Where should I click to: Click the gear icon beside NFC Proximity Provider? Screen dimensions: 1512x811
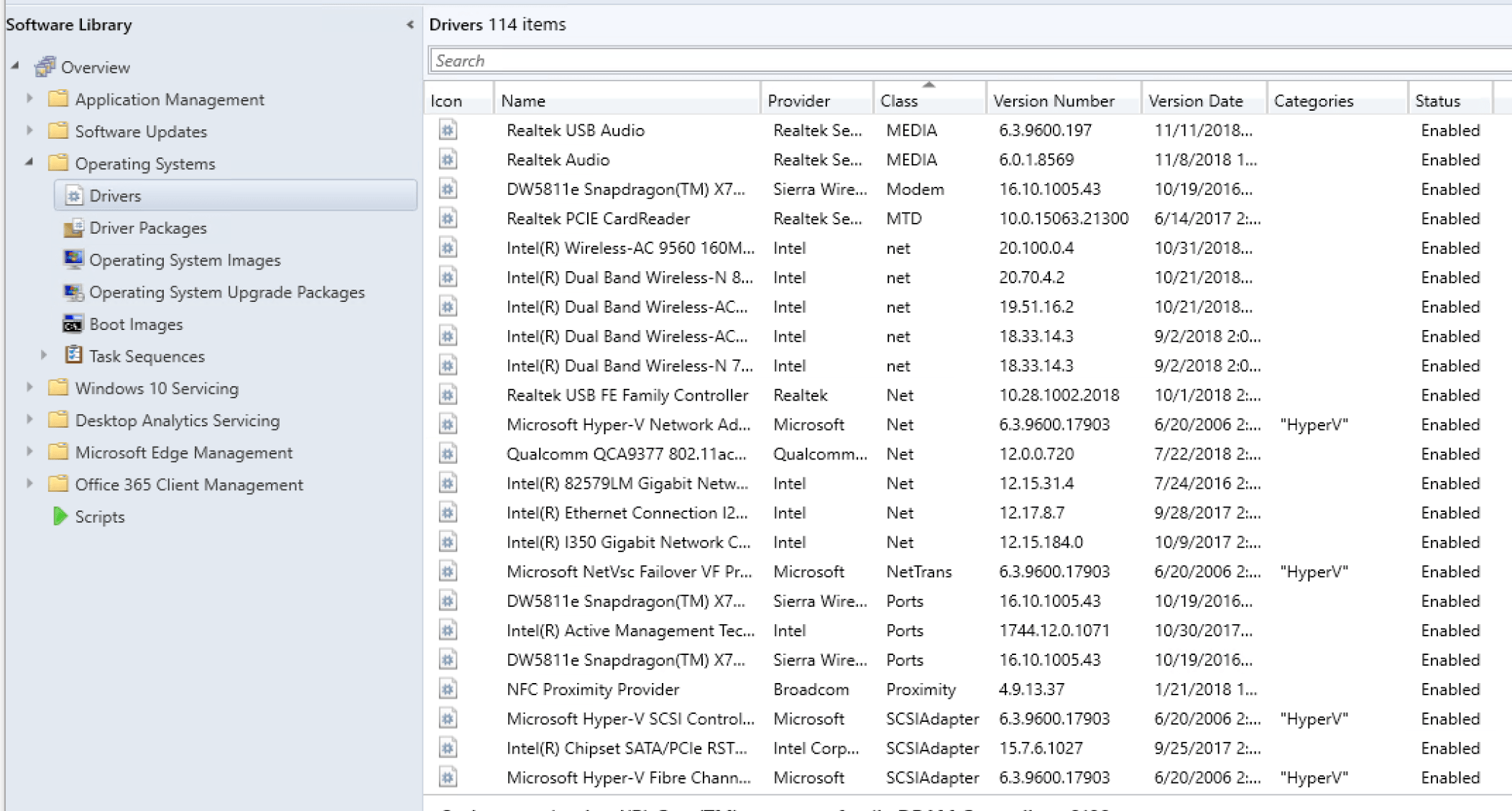447,689
